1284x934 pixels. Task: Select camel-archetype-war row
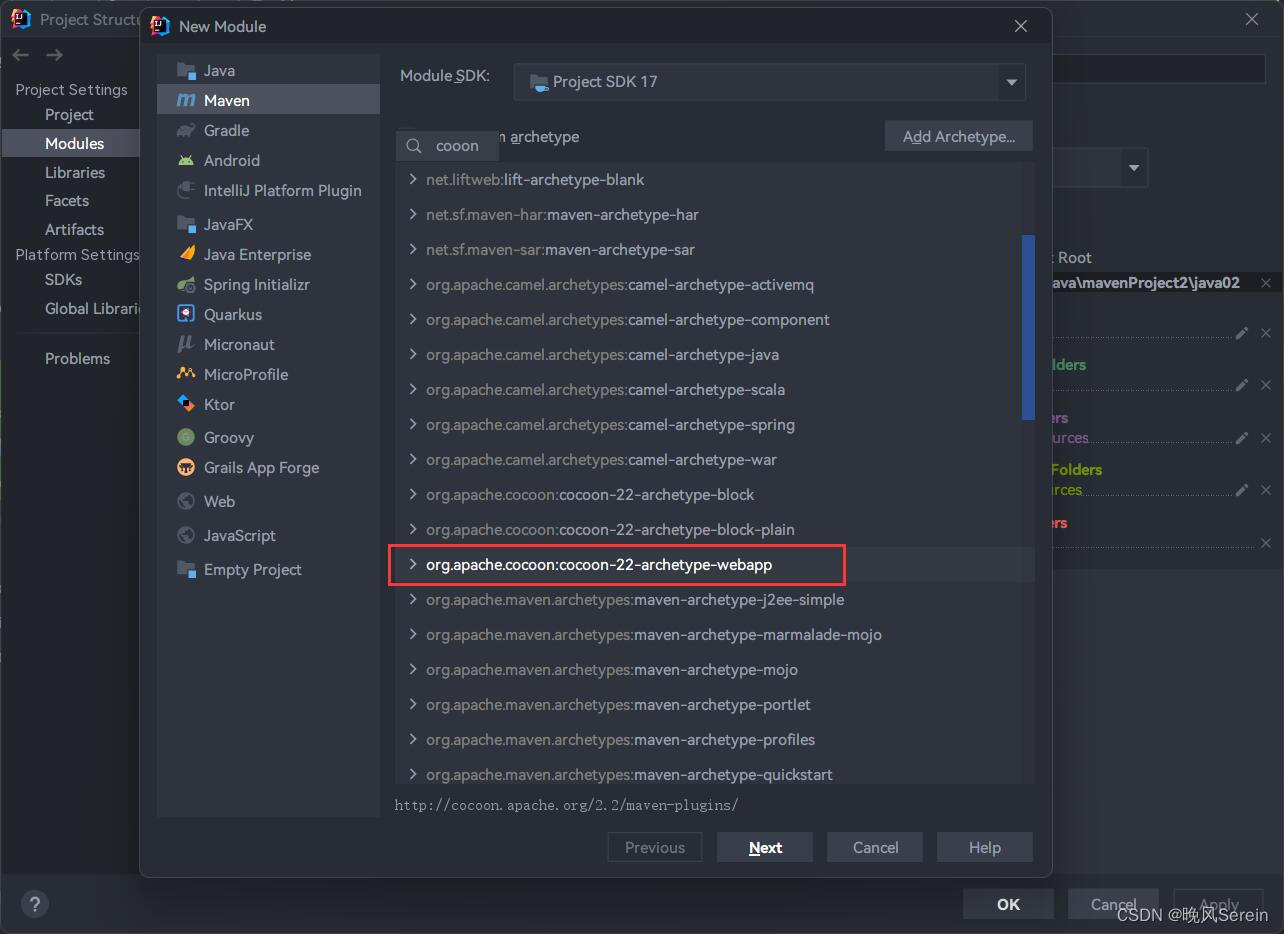click(714, 459)
